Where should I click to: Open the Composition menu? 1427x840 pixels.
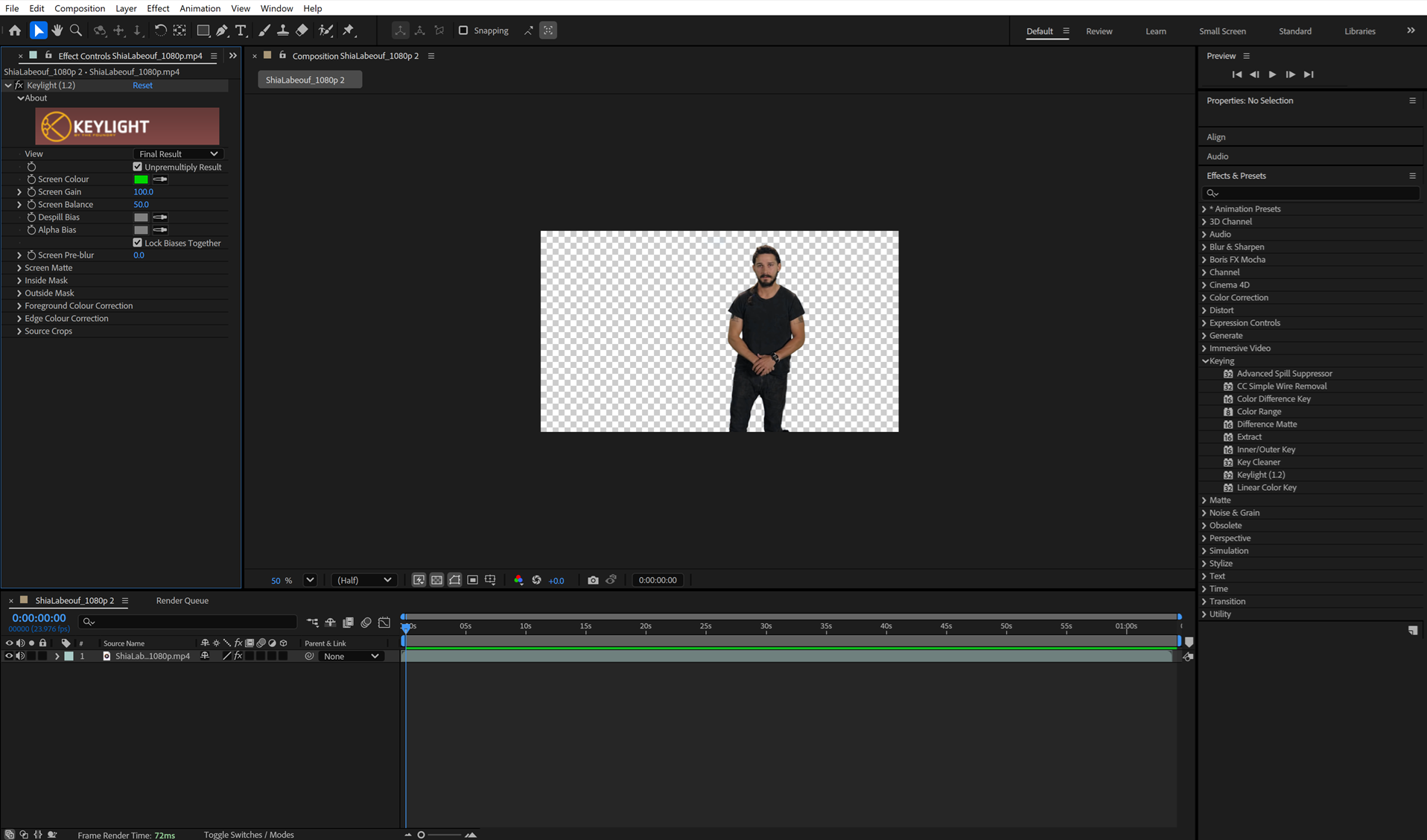pyautogui.click(x=80, y=8)
